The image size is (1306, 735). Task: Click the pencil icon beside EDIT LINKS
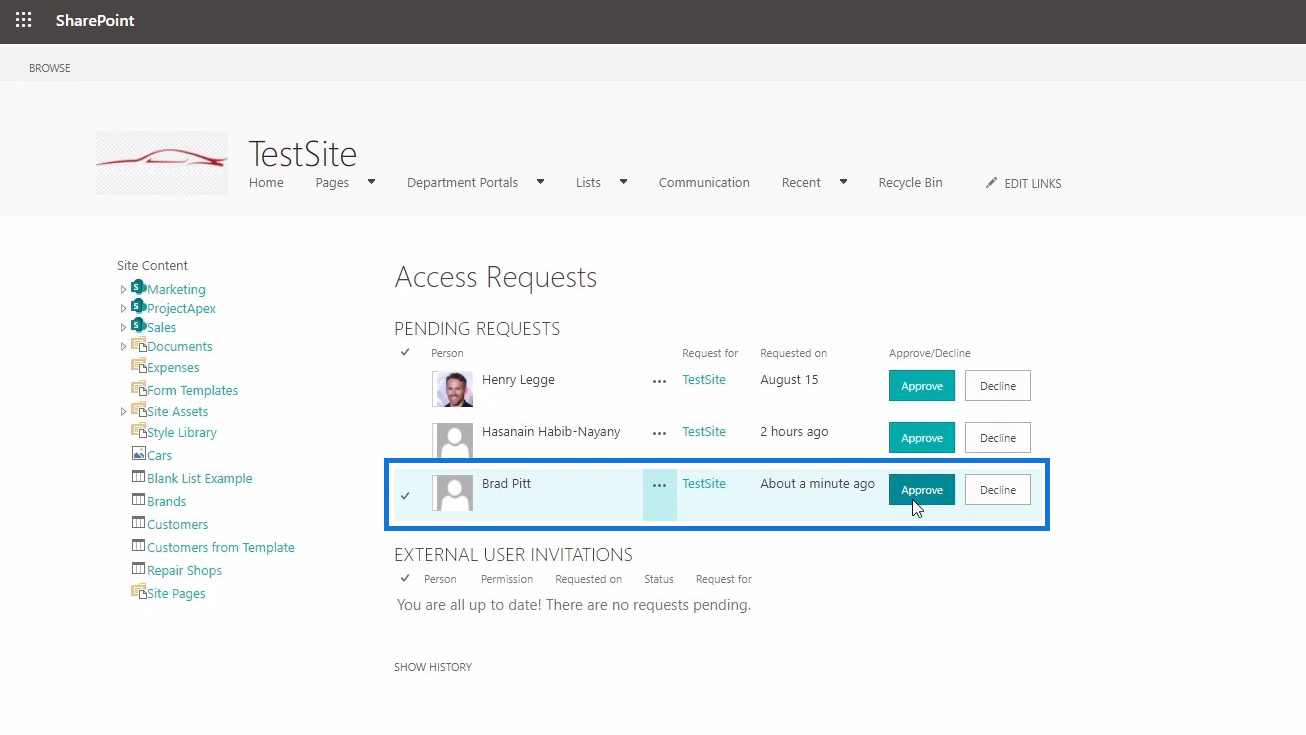991,183
